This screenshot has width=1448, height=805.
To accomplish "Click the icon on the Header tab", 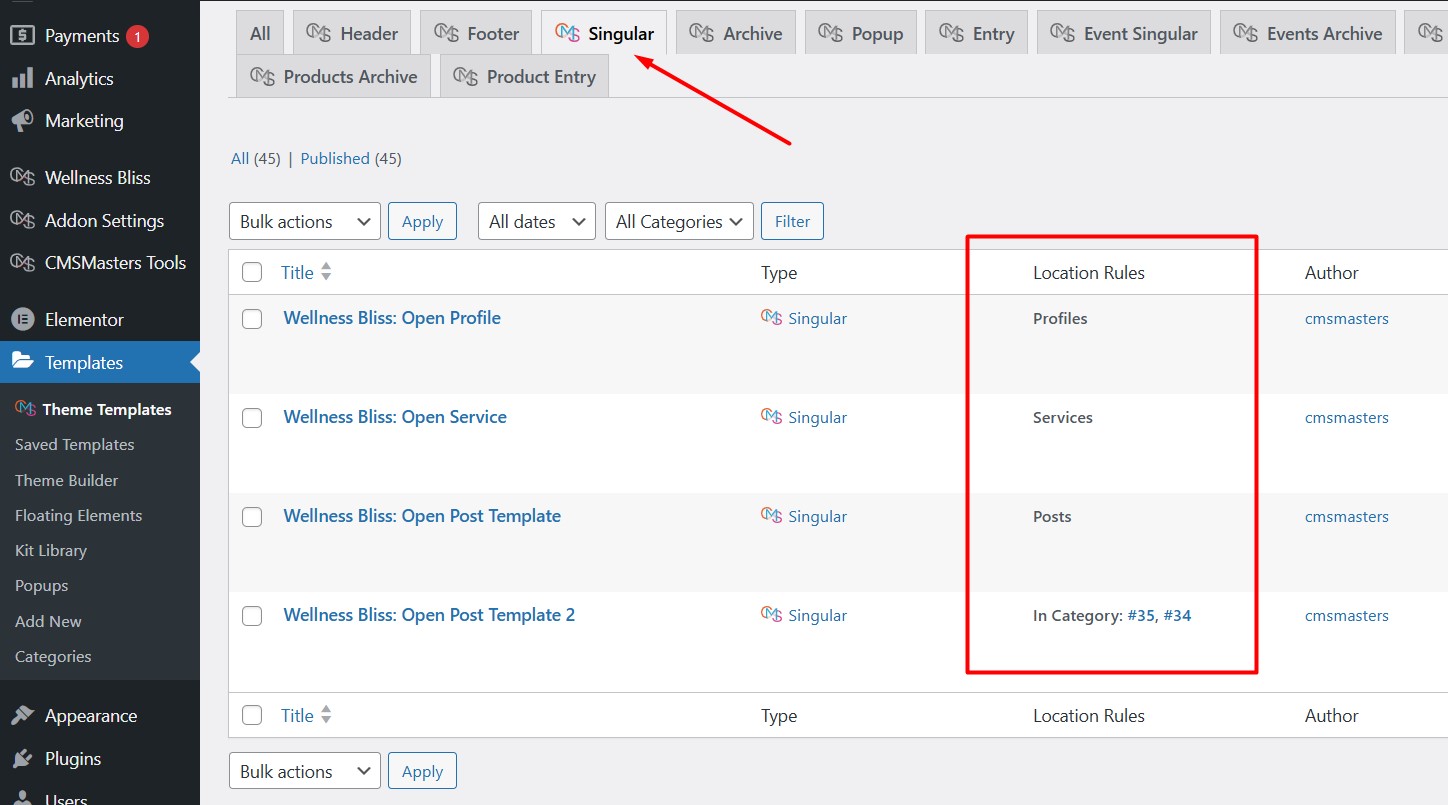I will (x=318, y=33).
